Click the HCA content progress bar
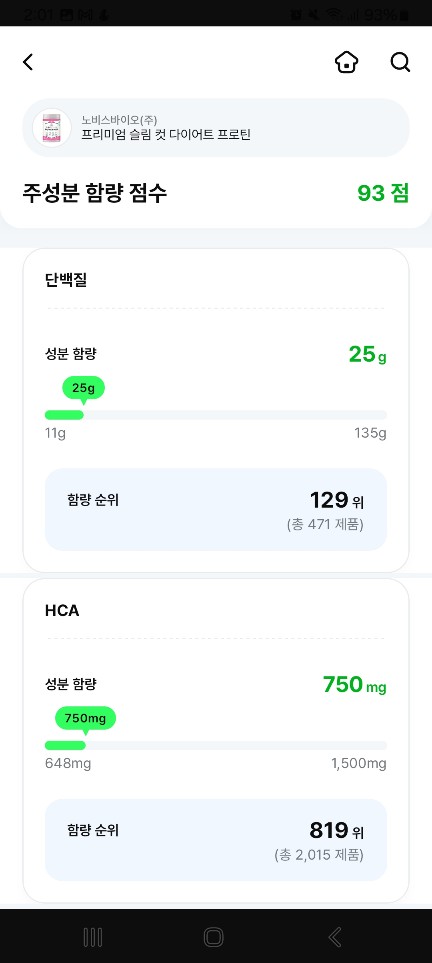432x963 pixels. [216, 746]
